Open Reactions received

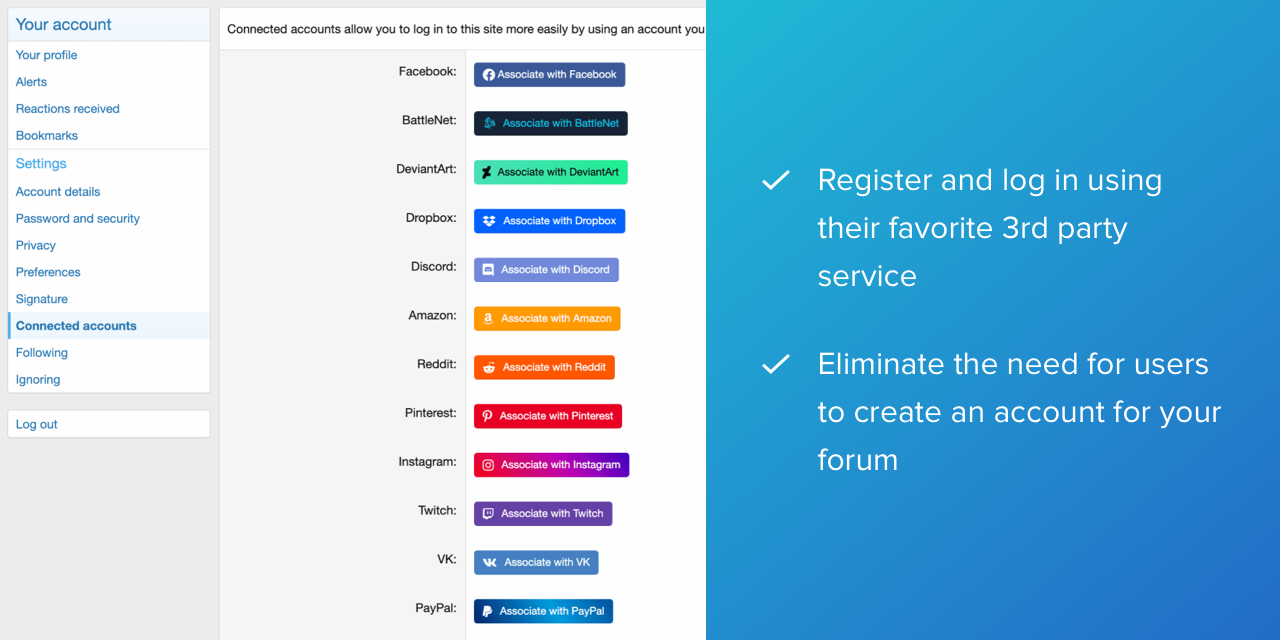tap(67, 109)
